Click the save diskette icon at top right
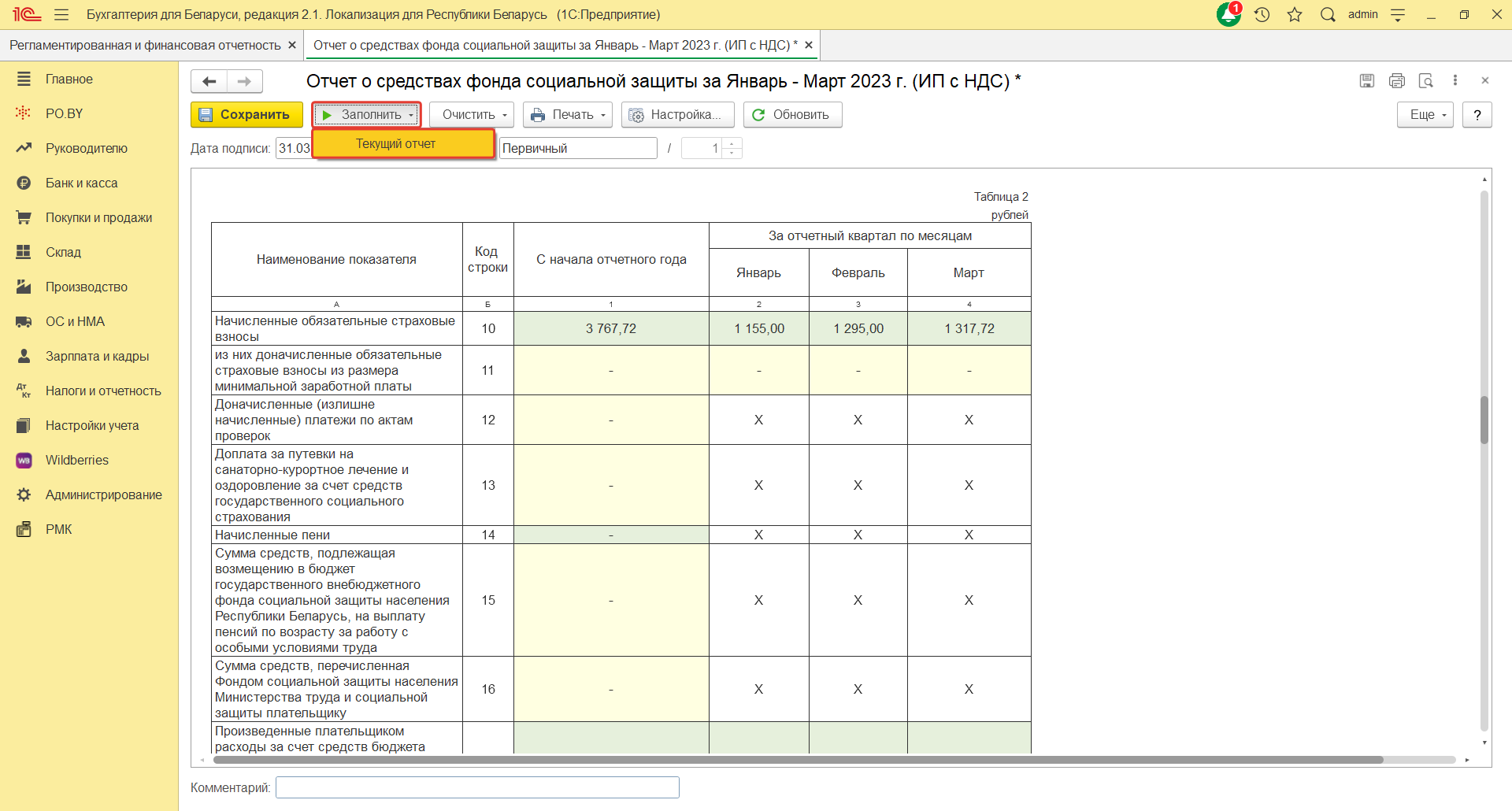This screenshot has height=811, width=1512. 1367,80
